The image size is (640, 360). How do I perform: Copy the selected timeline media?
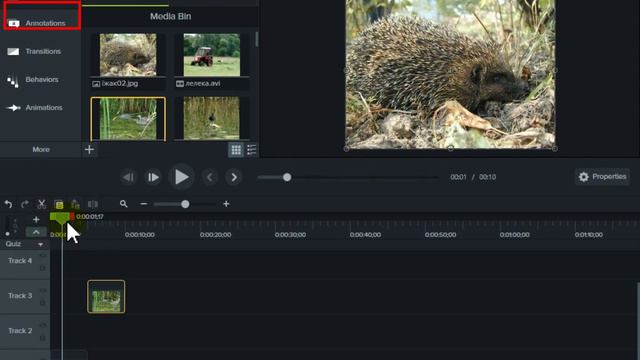59,204
